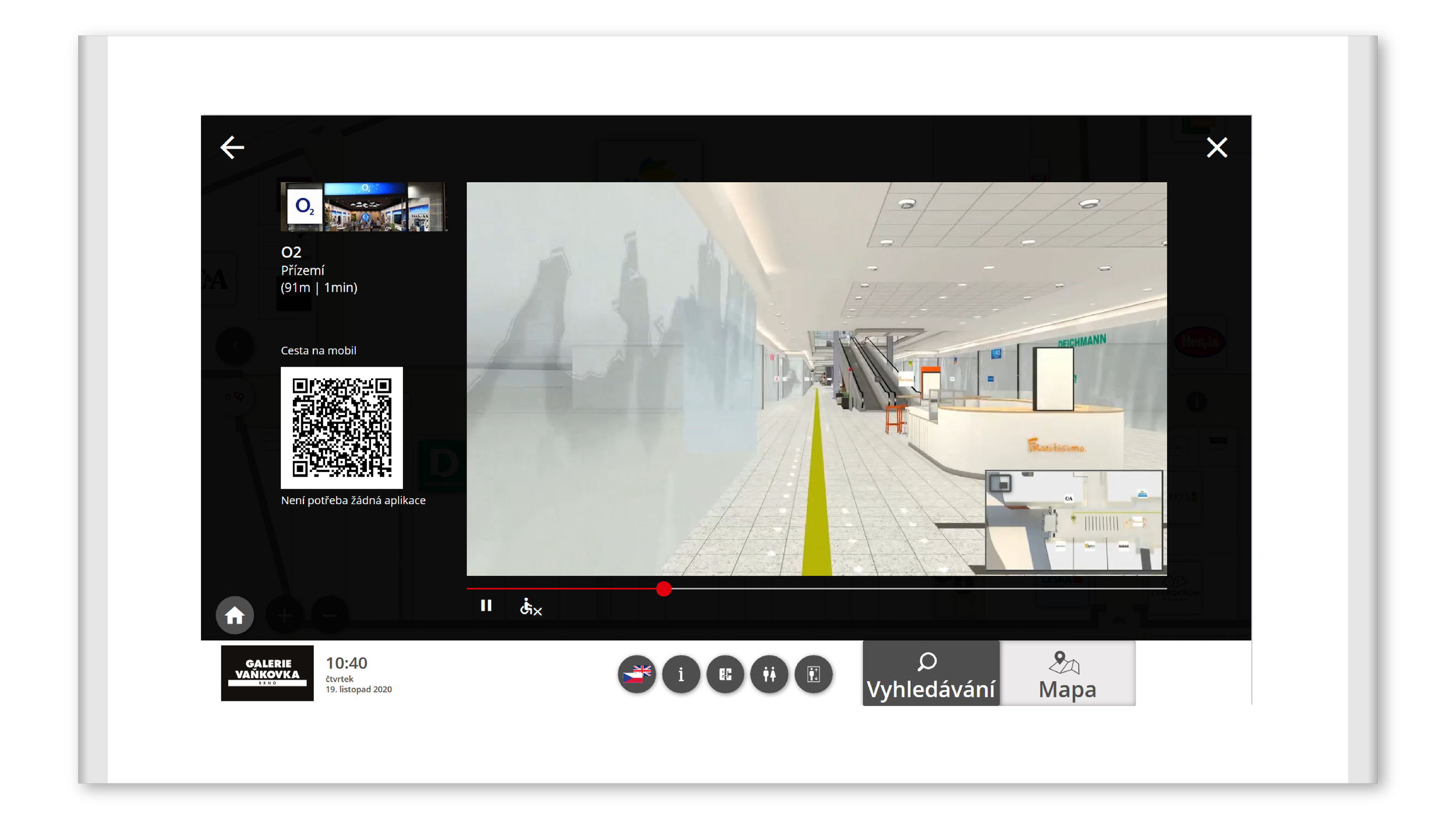The image size is (1456, 819).
Task: Click the QR code for mobile route
Action: coord(342,428)
